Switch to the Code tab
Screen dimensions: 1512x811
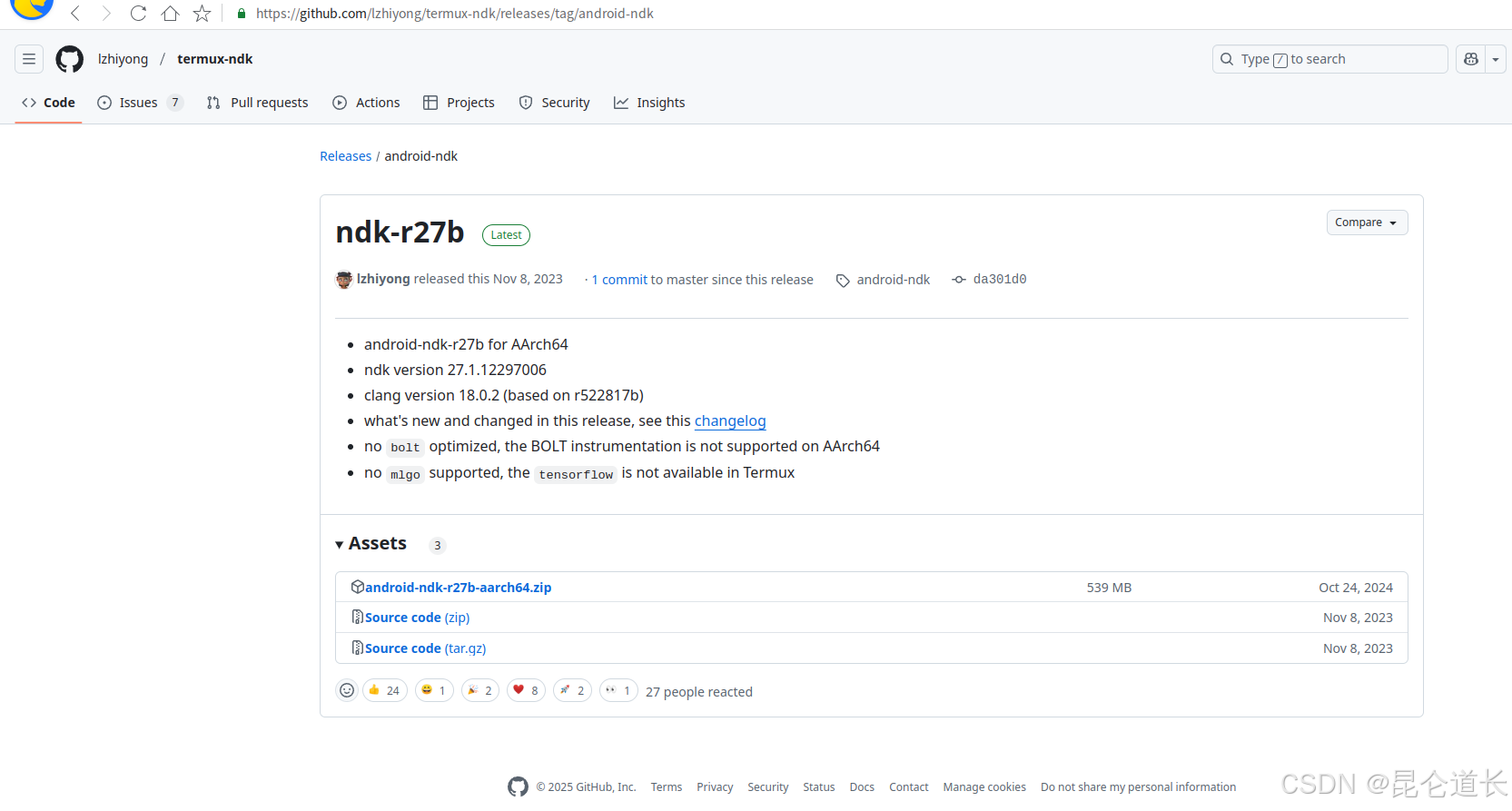[x=49, y=103]
